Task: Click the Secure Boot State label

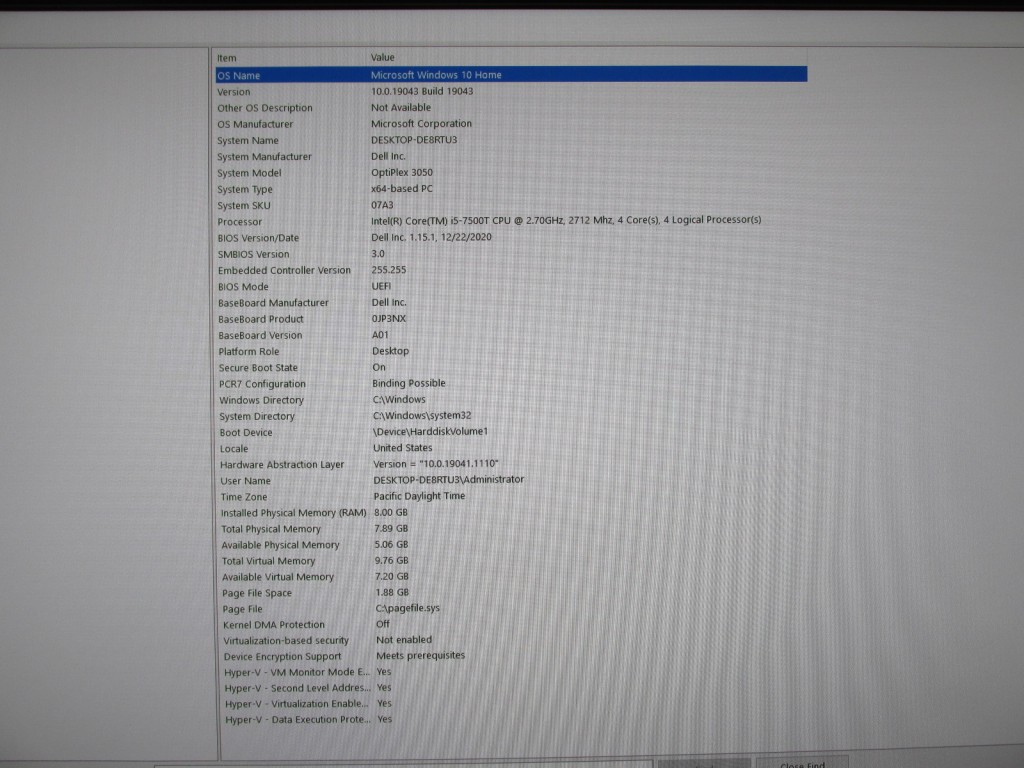Action: 258,368
